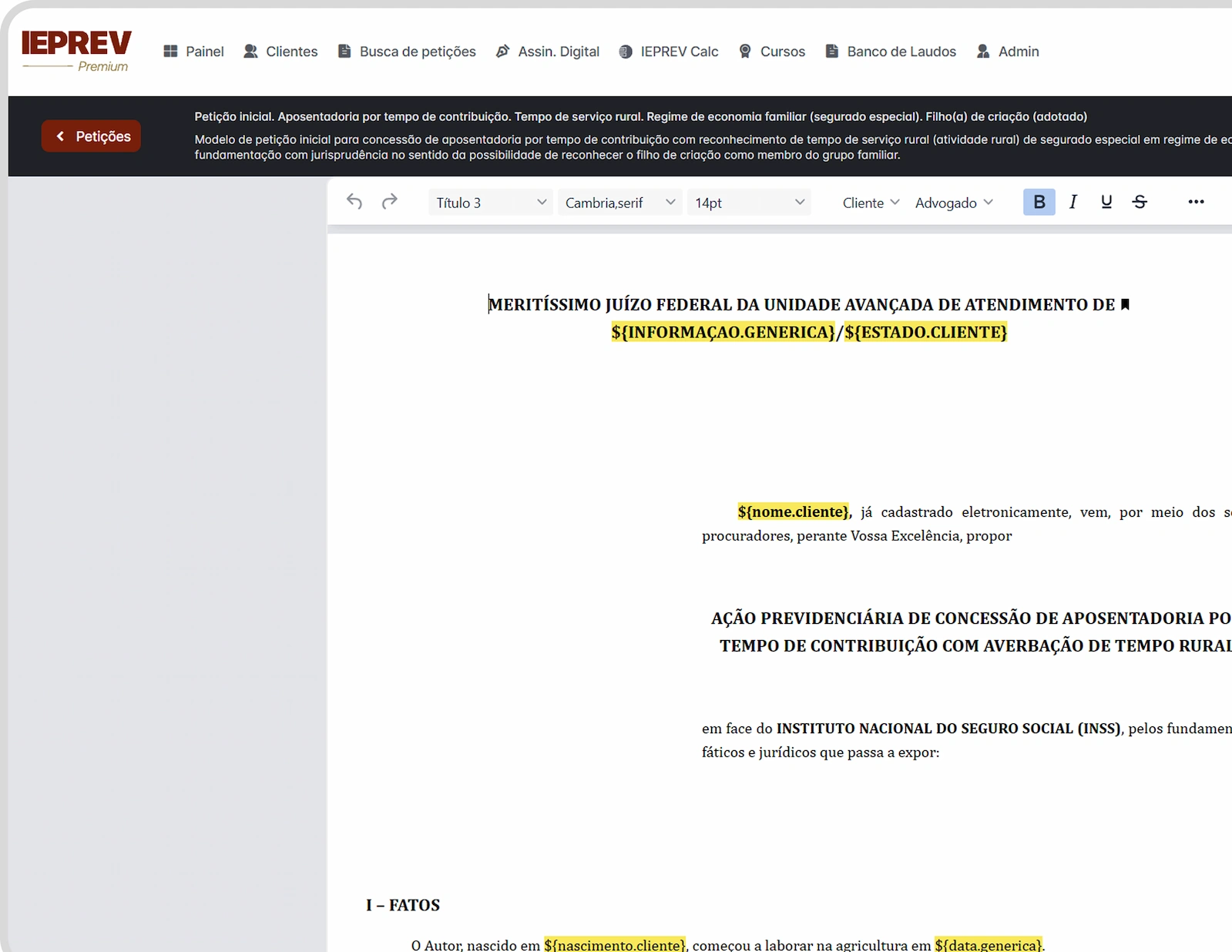Open the Painel dashboard menu
The image size is (1232, 952).
pos(194,52)
